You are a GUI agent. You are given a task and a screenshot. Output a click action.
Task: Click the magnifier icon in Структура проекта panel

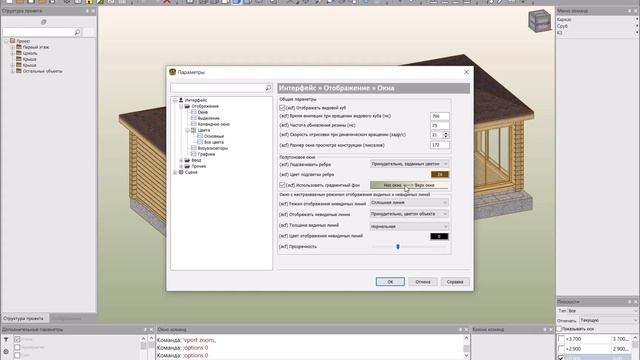pyautogui.click(x=77, y=32)
